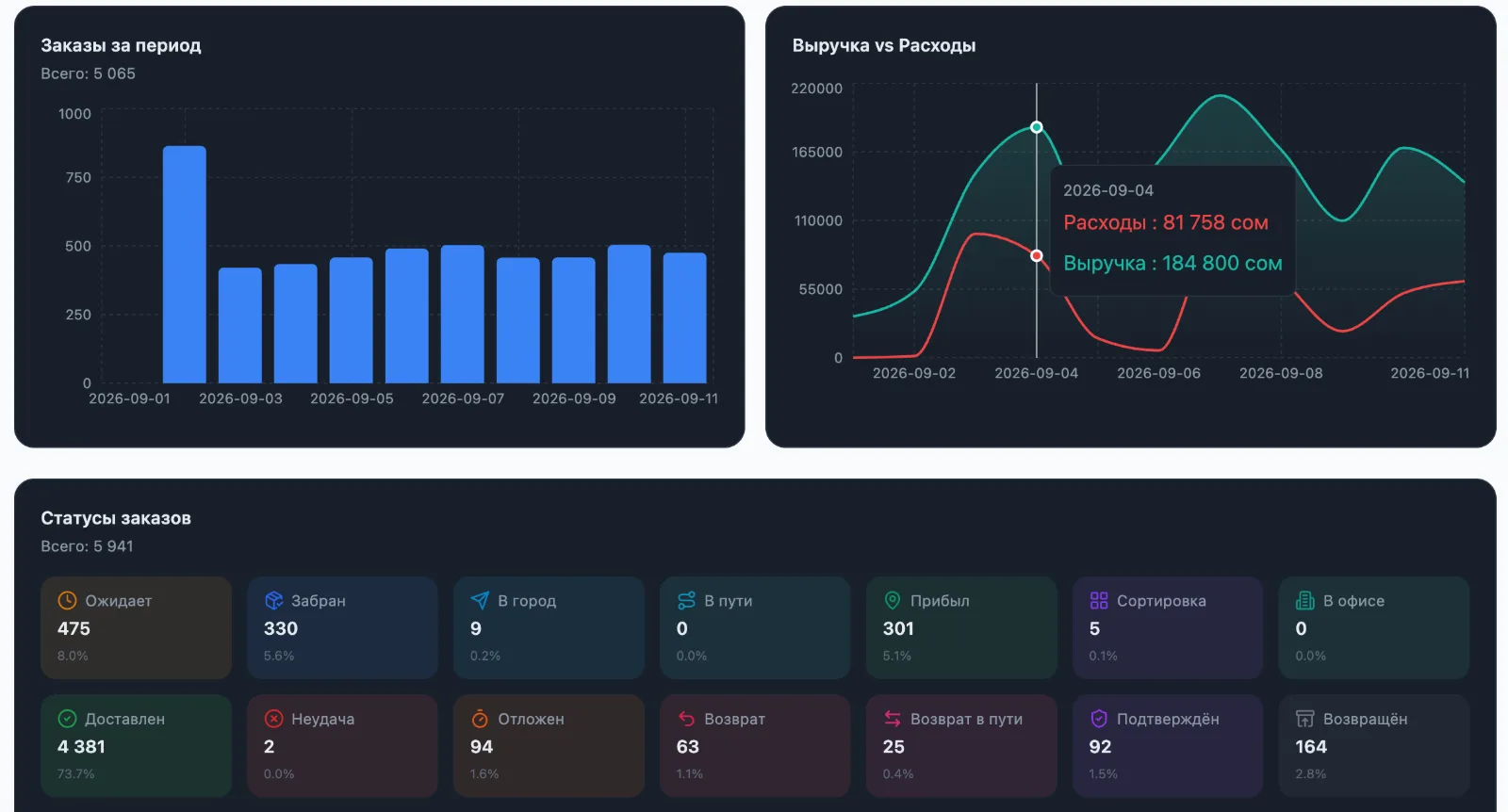Click the check circle icon beside Доставлен
This screenshot has width=1508, height=812.
pyautogui.click(x=67, y=719)
